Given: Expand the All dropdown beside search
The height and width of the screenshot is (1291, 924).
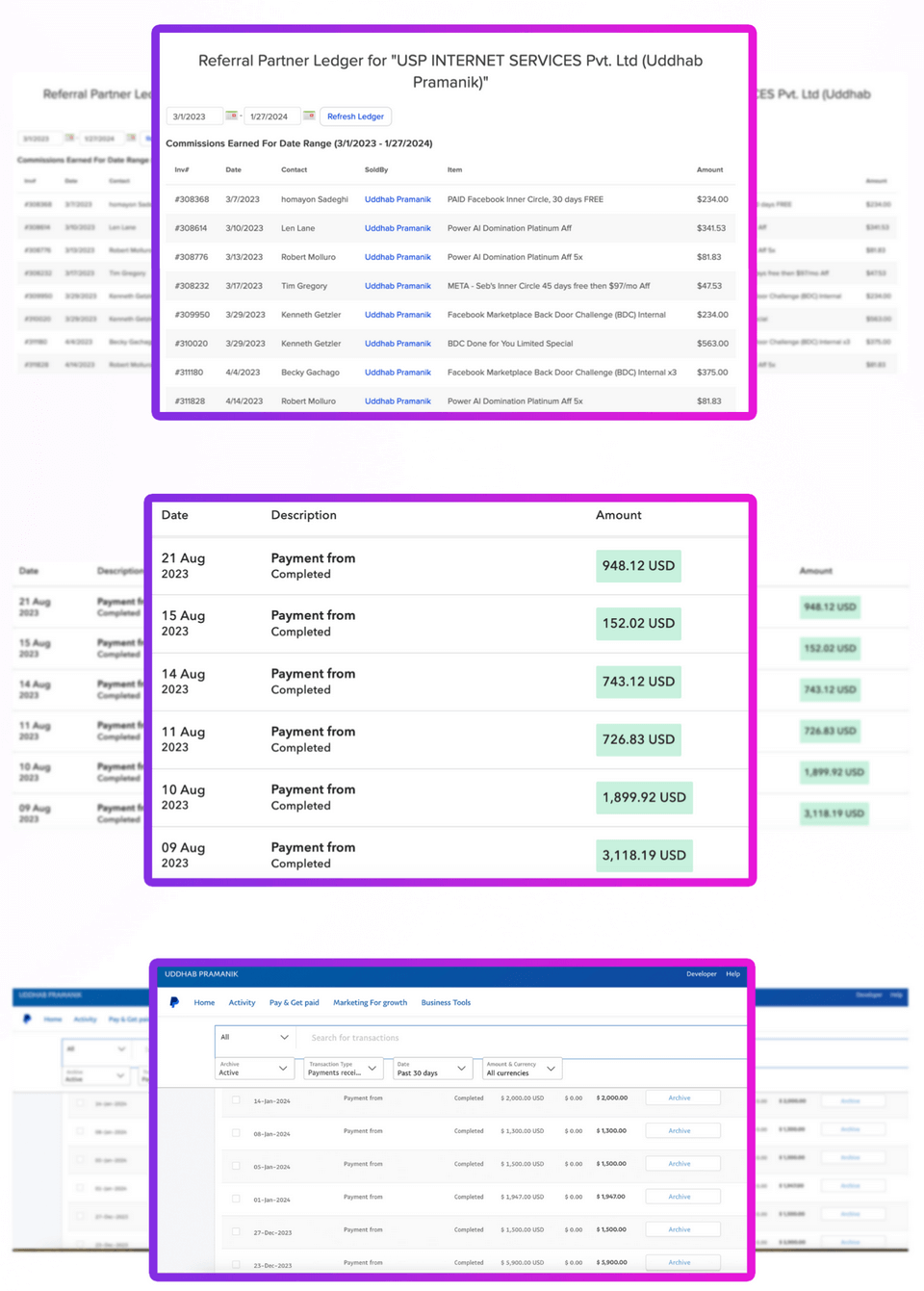Looking at the screenshot, I should click(x=254, y=1038).
